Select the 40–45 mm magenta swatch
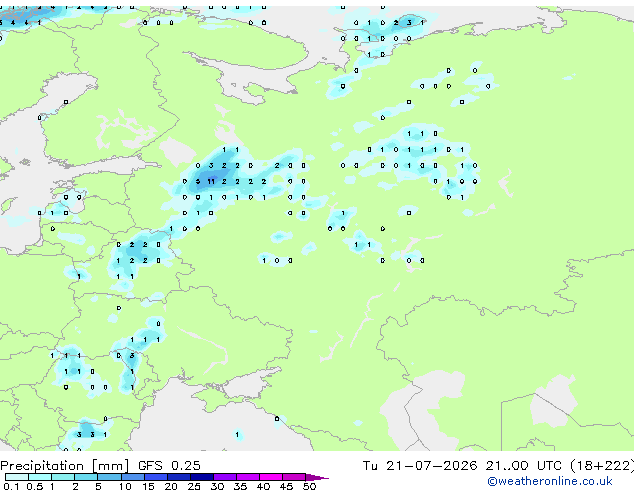634x490 pixels. pos(271,477)
